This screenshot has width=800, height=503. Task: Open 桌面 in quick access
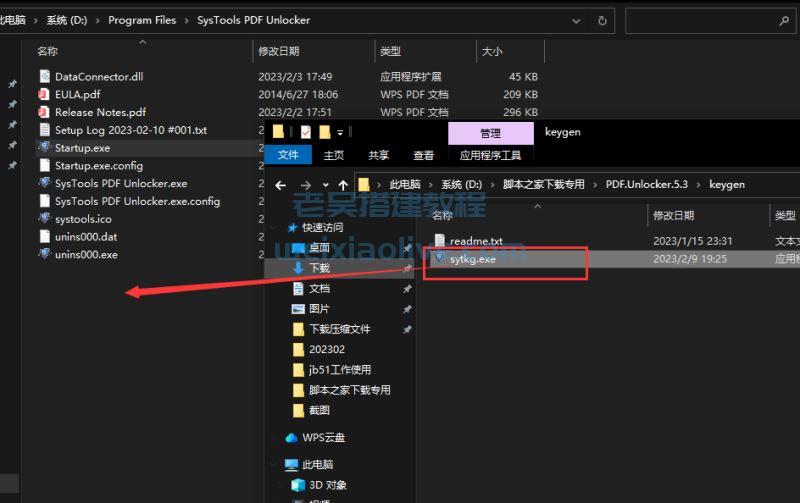pos(311,248)
